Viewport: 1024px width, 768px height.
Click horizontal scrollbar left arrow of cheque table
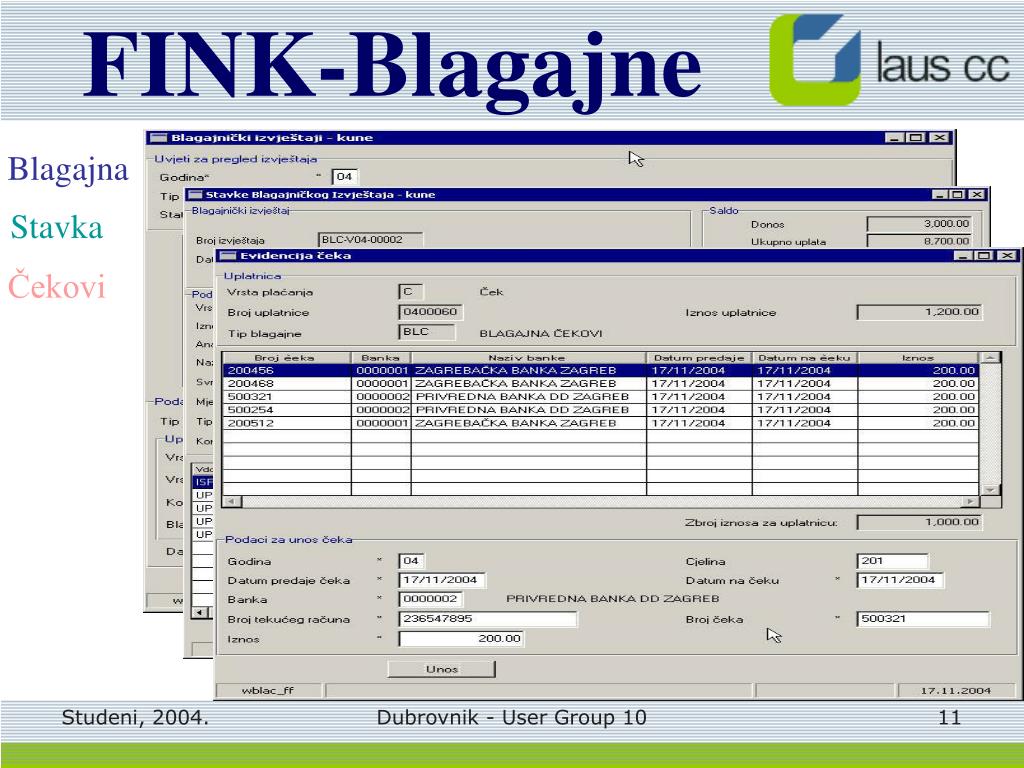coord(232,502)
